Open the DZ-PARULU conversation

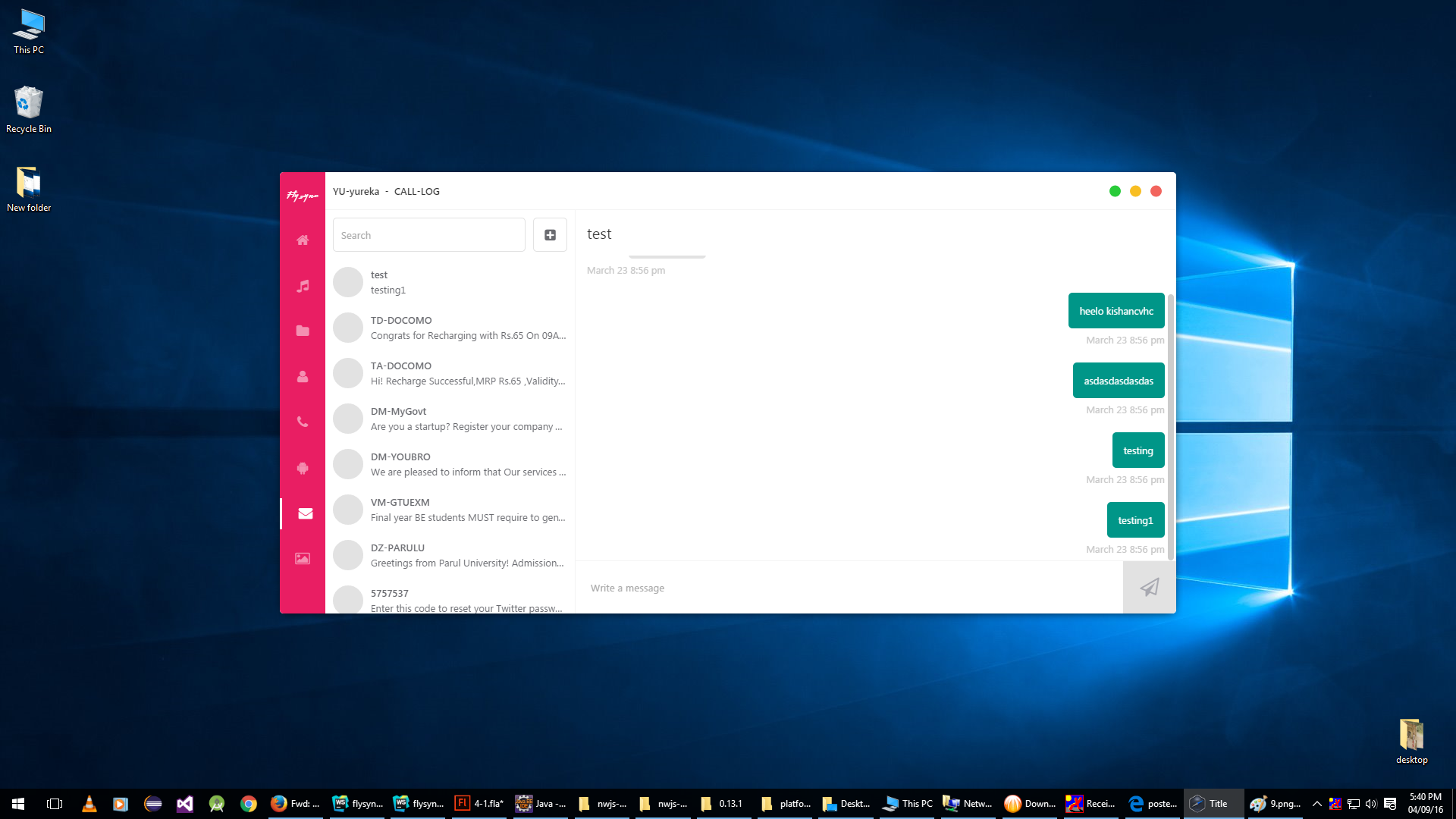click(x=451, y=555)
